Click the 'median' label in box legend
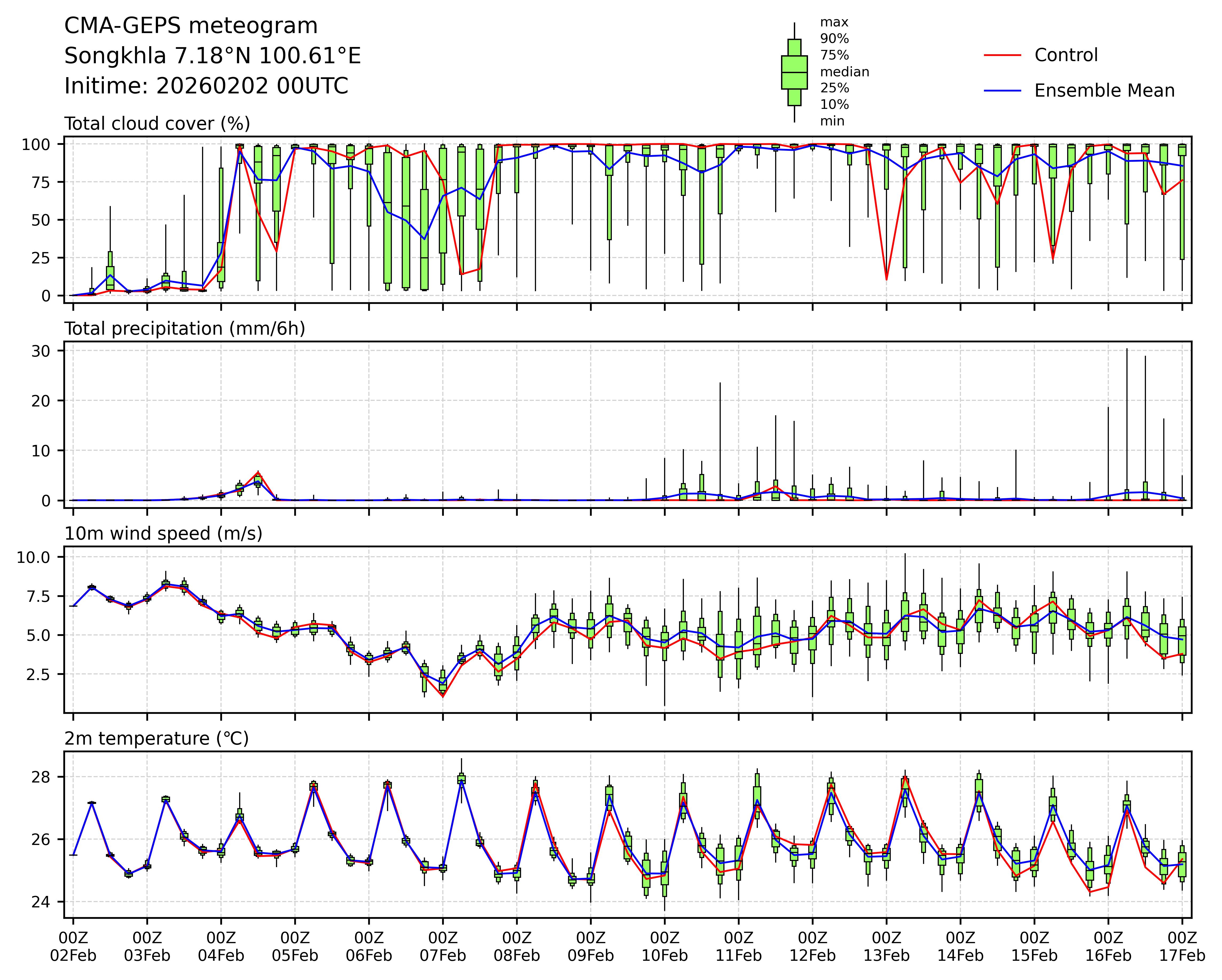This screenshot has width=1222, height=980. click(845, 72)
